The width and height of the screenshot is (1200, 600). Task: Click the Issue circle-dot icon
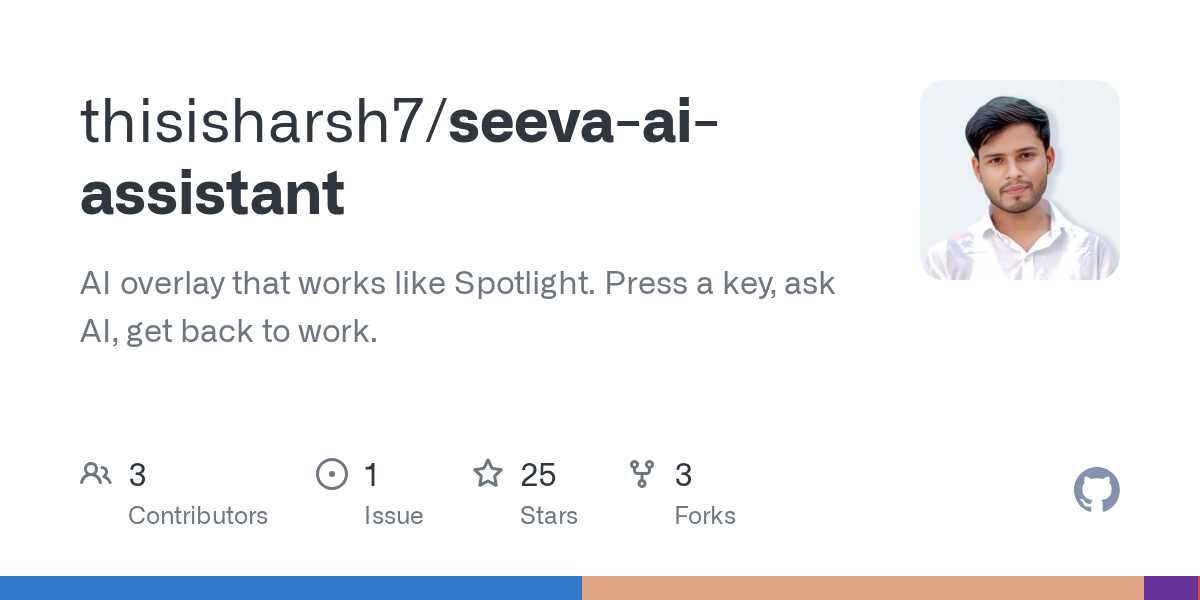click(331, 474)
